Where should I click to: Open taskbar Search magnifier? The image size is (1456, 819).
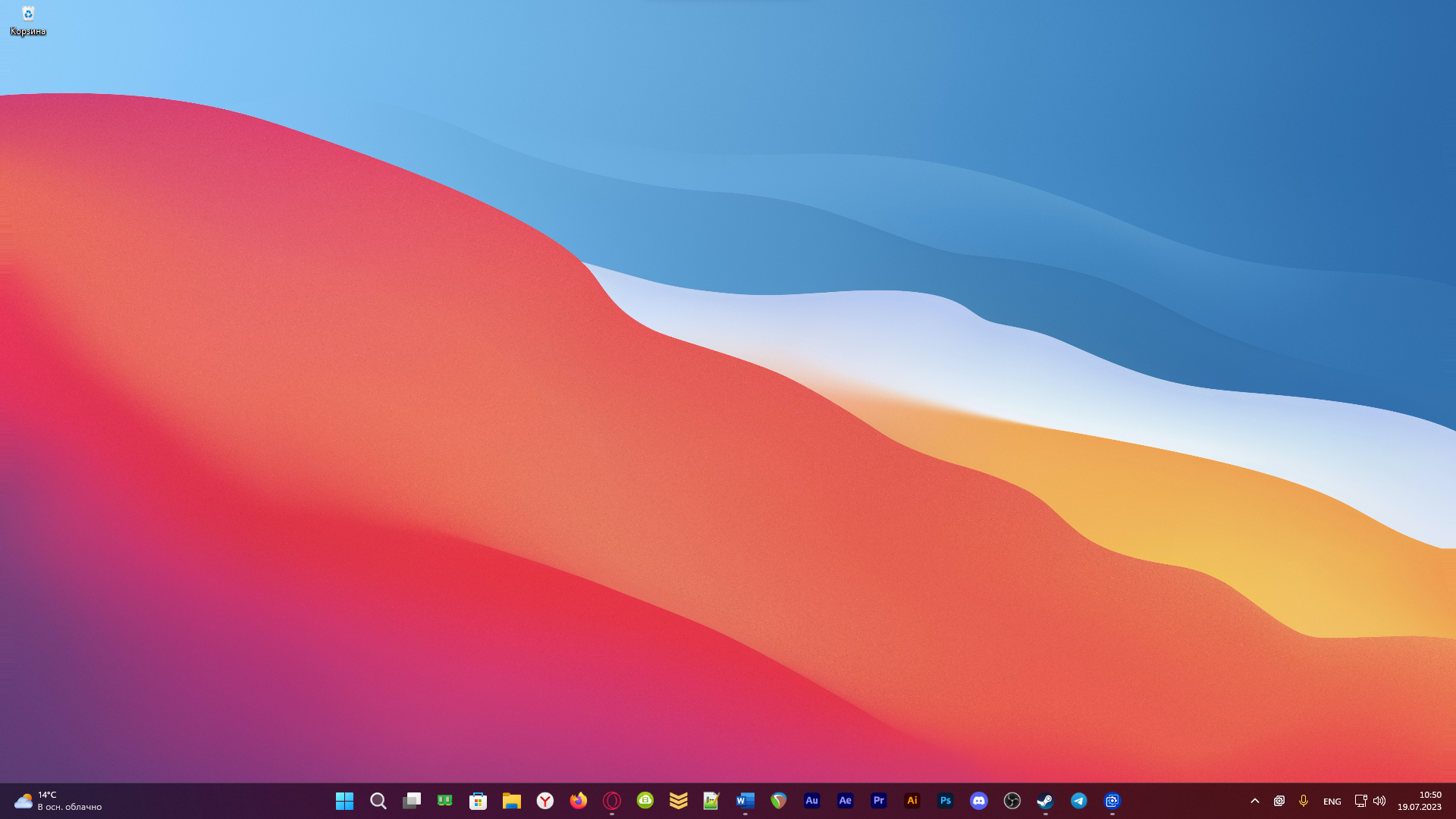[x=378, y=801]
